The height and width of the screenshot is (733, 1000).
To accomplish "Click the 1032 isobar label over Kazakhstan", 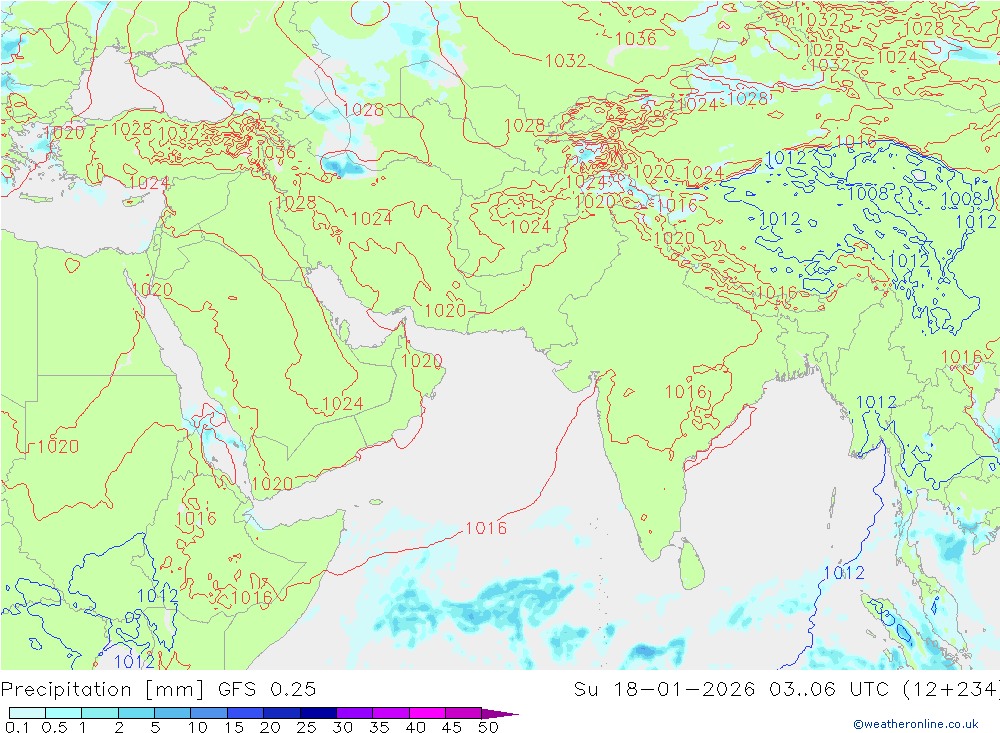I will point(566,61).
